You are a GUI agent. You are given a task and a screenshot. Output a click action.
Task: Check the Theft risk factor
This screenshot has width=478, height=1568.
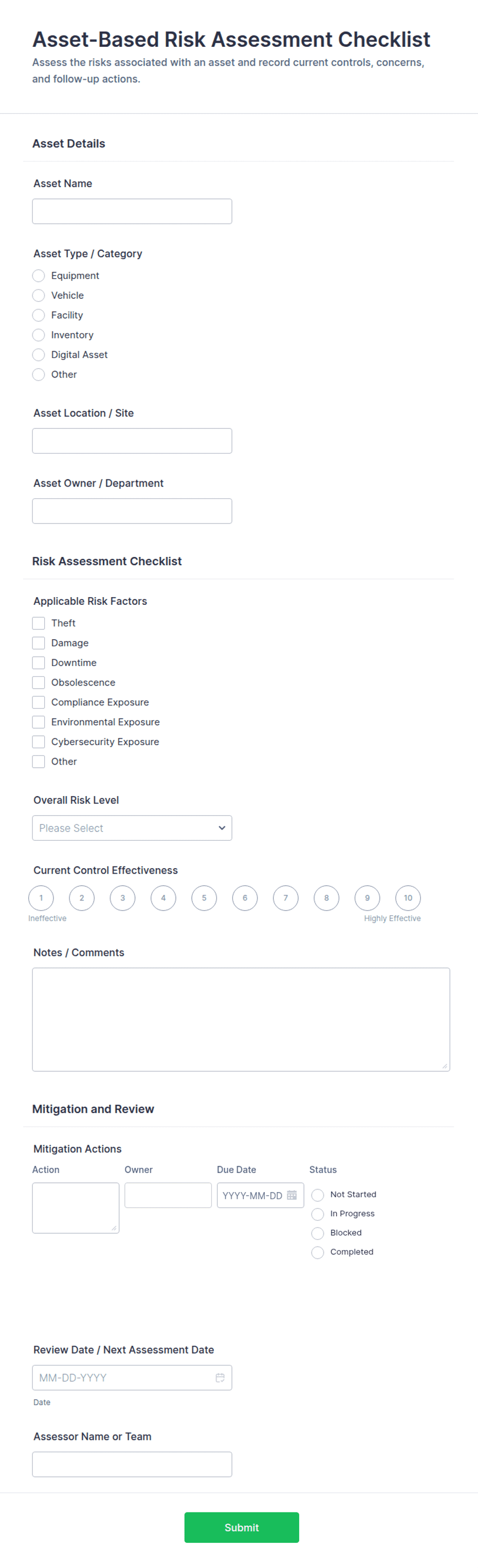(39, 623)
